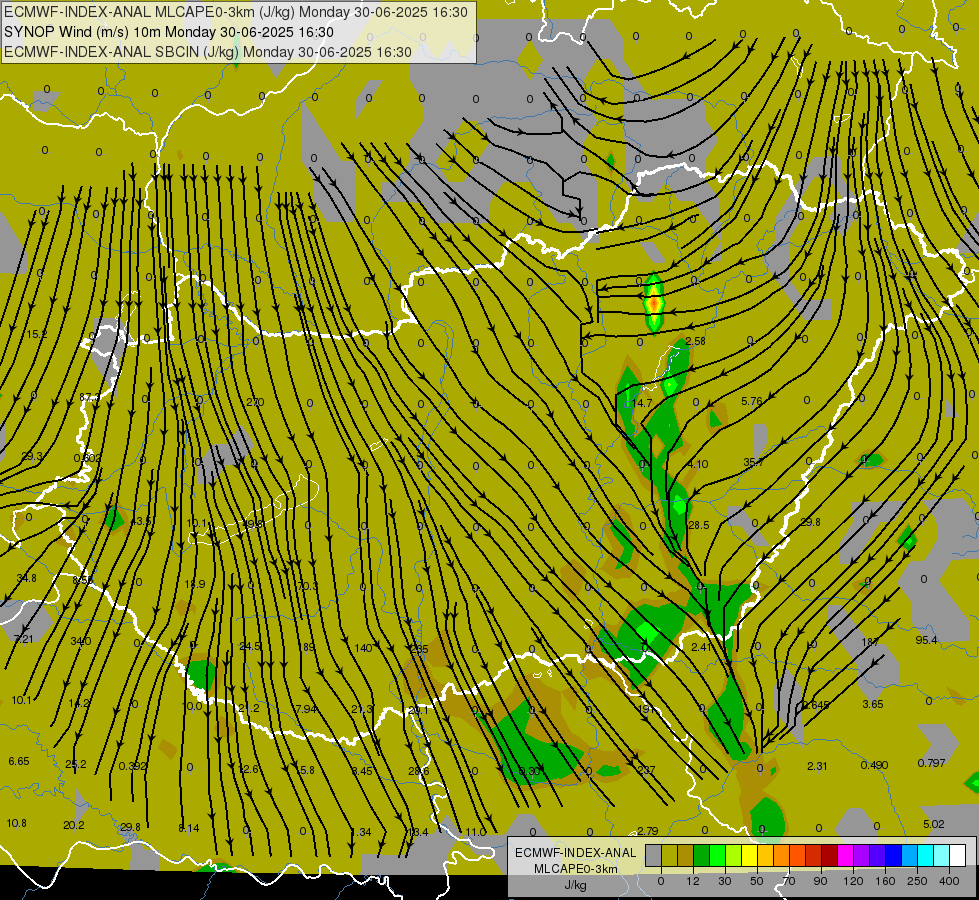
Task: Click the map value 8.14
Action: (x=189, y=828)
